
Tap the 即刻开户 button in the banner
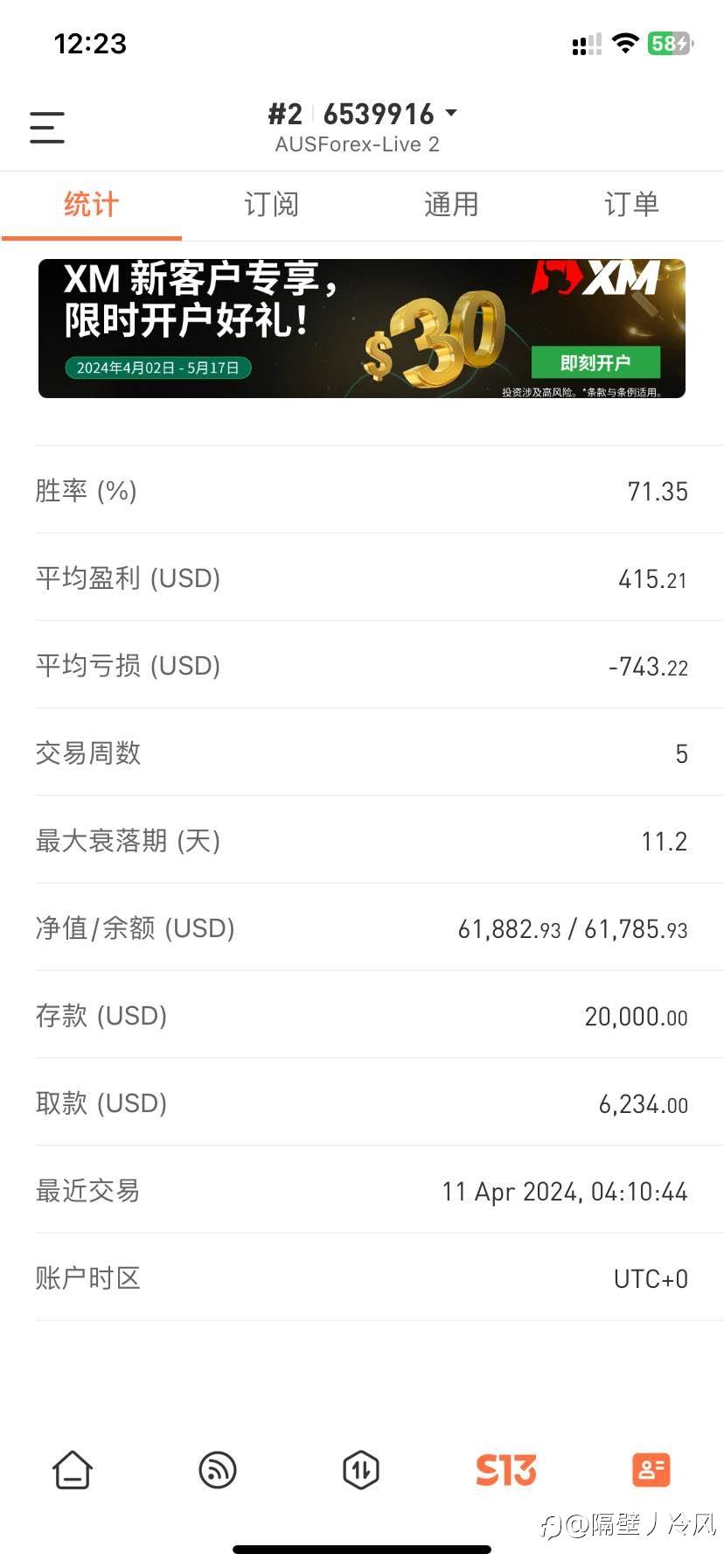[595, 362]
